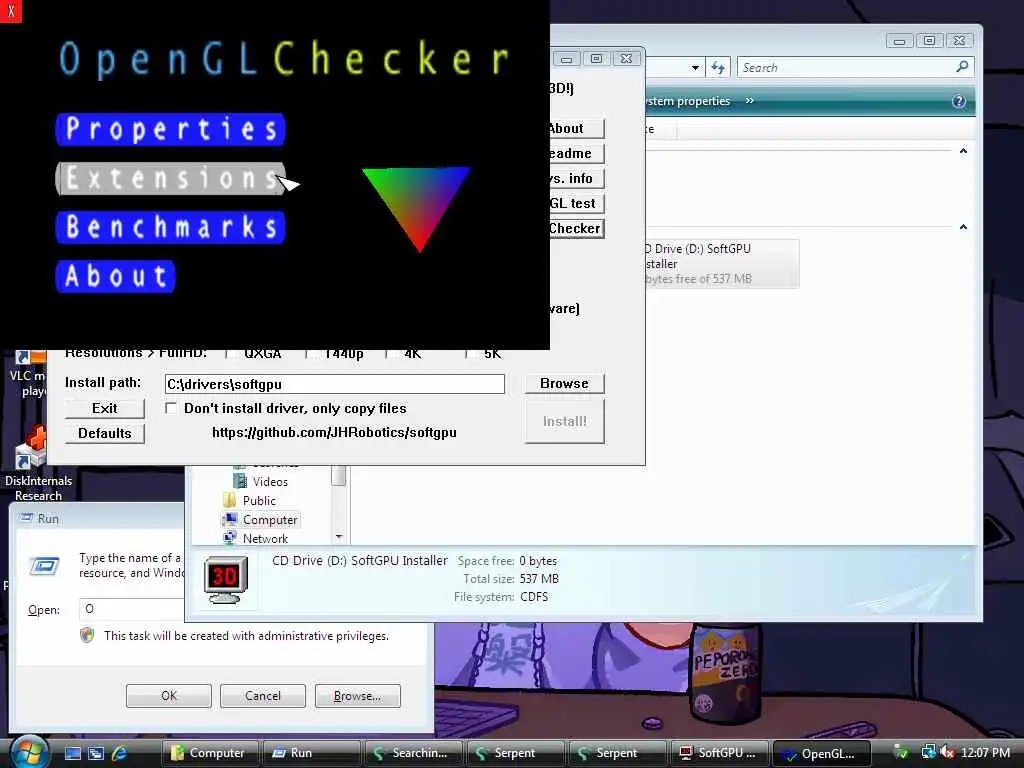Switch to Computer taskbar button
Image resolution: width=1024 pixels, height=768 pixels.
210,753
